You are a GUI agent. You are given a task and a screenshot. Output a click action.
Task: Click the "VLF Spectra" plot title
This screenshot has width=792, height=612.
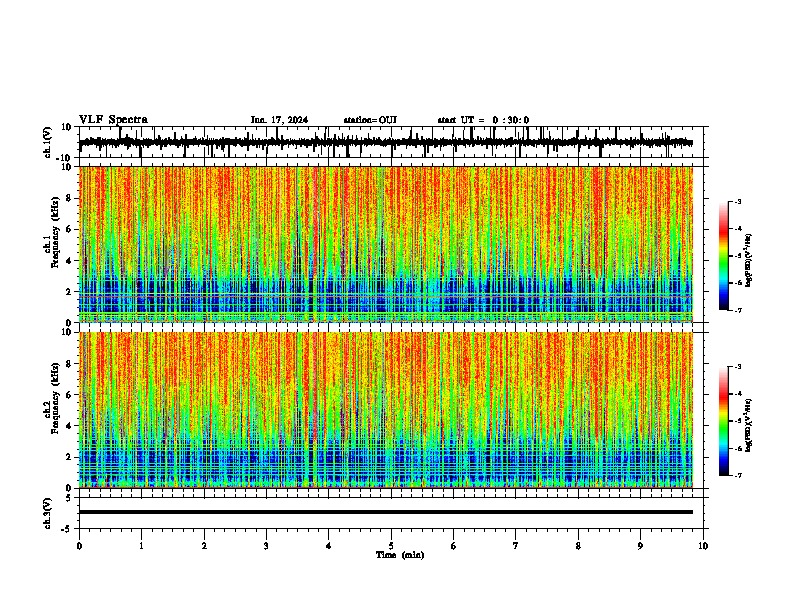[x=113, y=120]
